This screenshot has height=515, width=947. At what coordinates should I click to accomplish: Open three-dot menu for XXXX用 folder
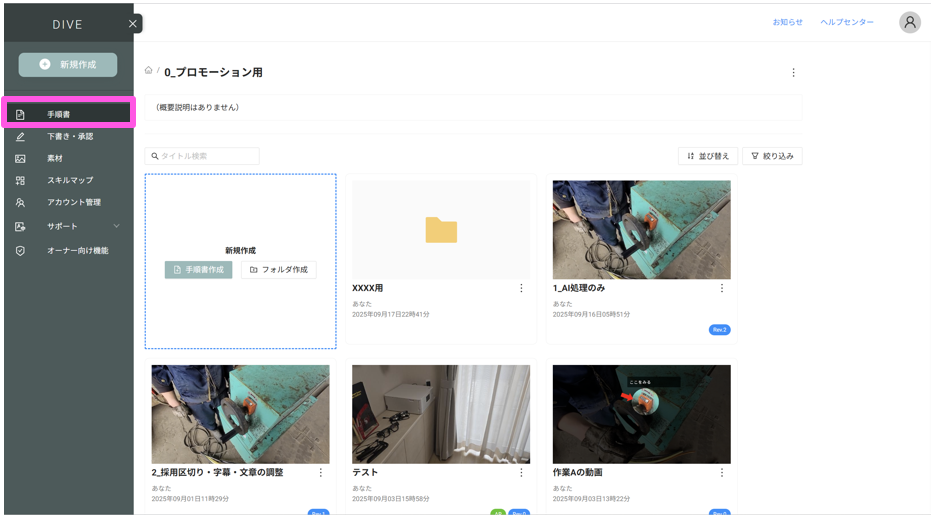point(521,288)
